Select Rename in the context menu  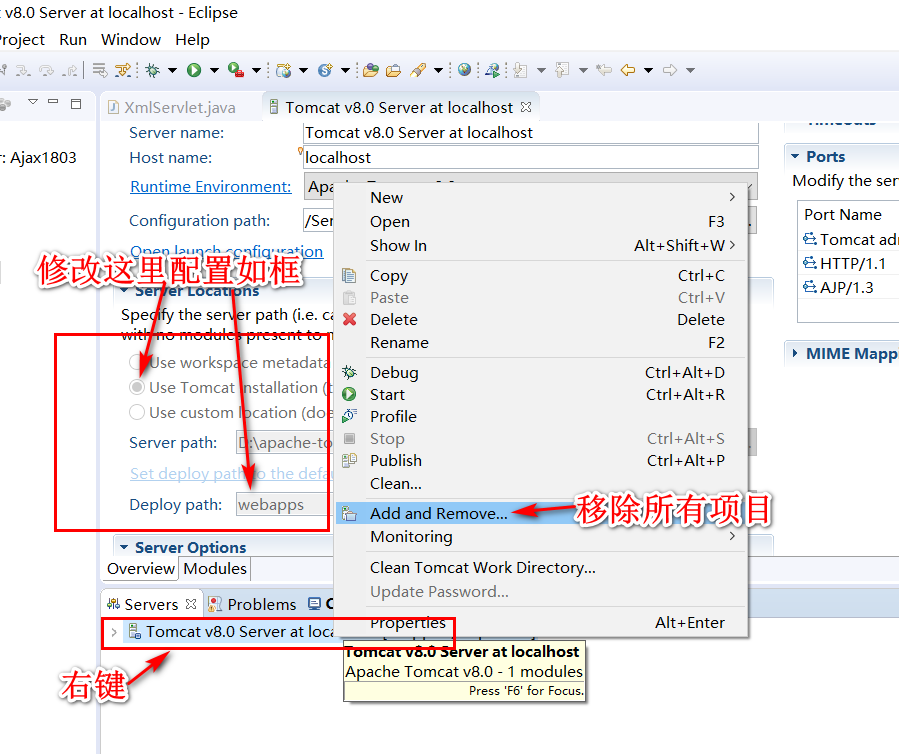pos(541,342)
